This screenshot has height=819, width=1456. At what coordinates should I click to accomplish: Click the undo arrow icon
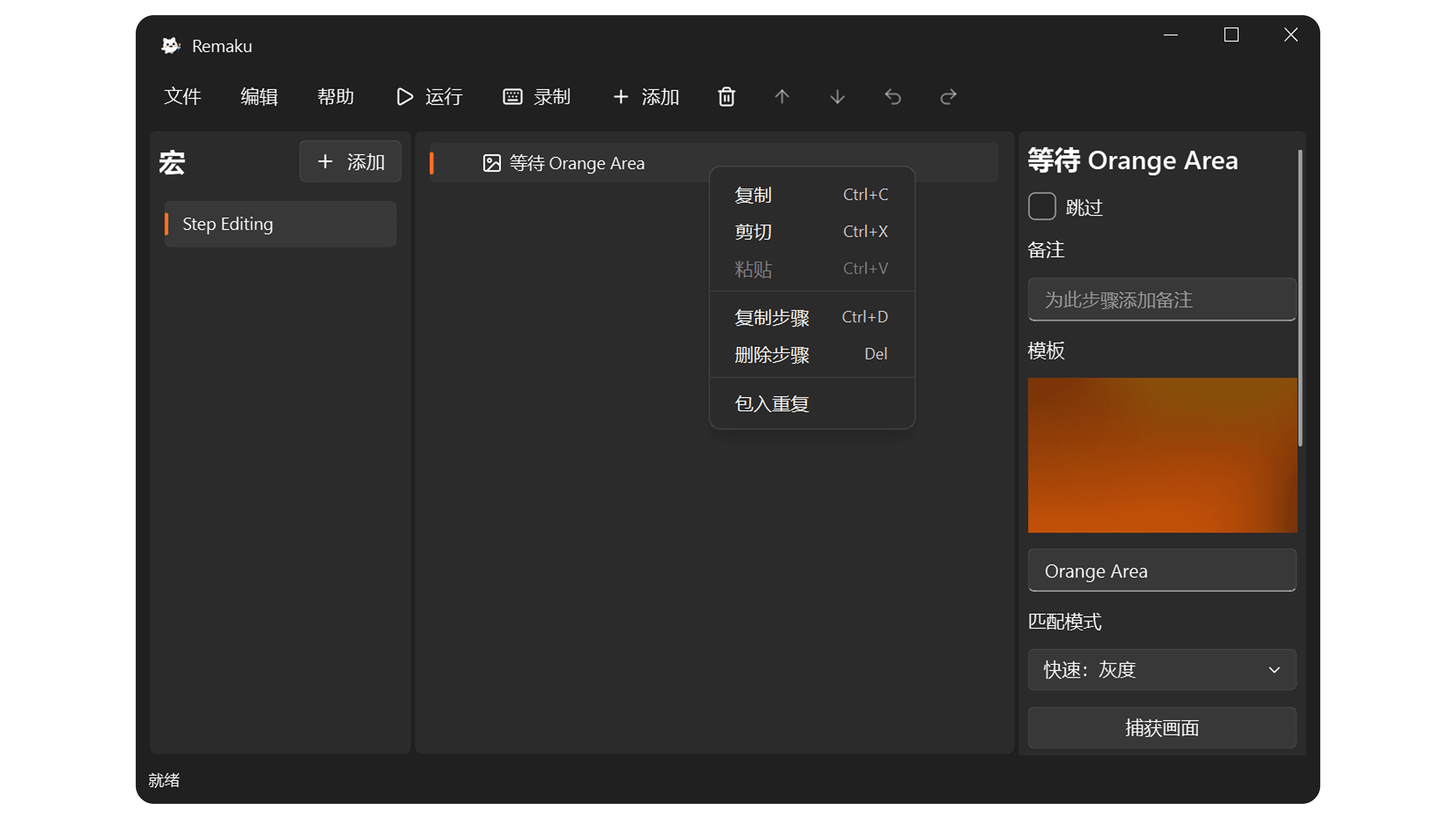(893, 97)
